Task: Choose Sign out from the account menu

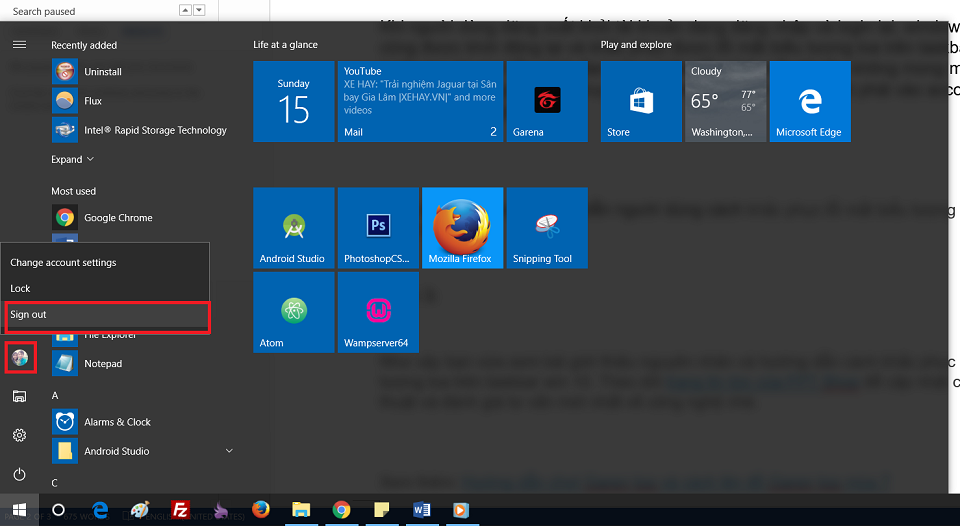Action: (105, 314)
